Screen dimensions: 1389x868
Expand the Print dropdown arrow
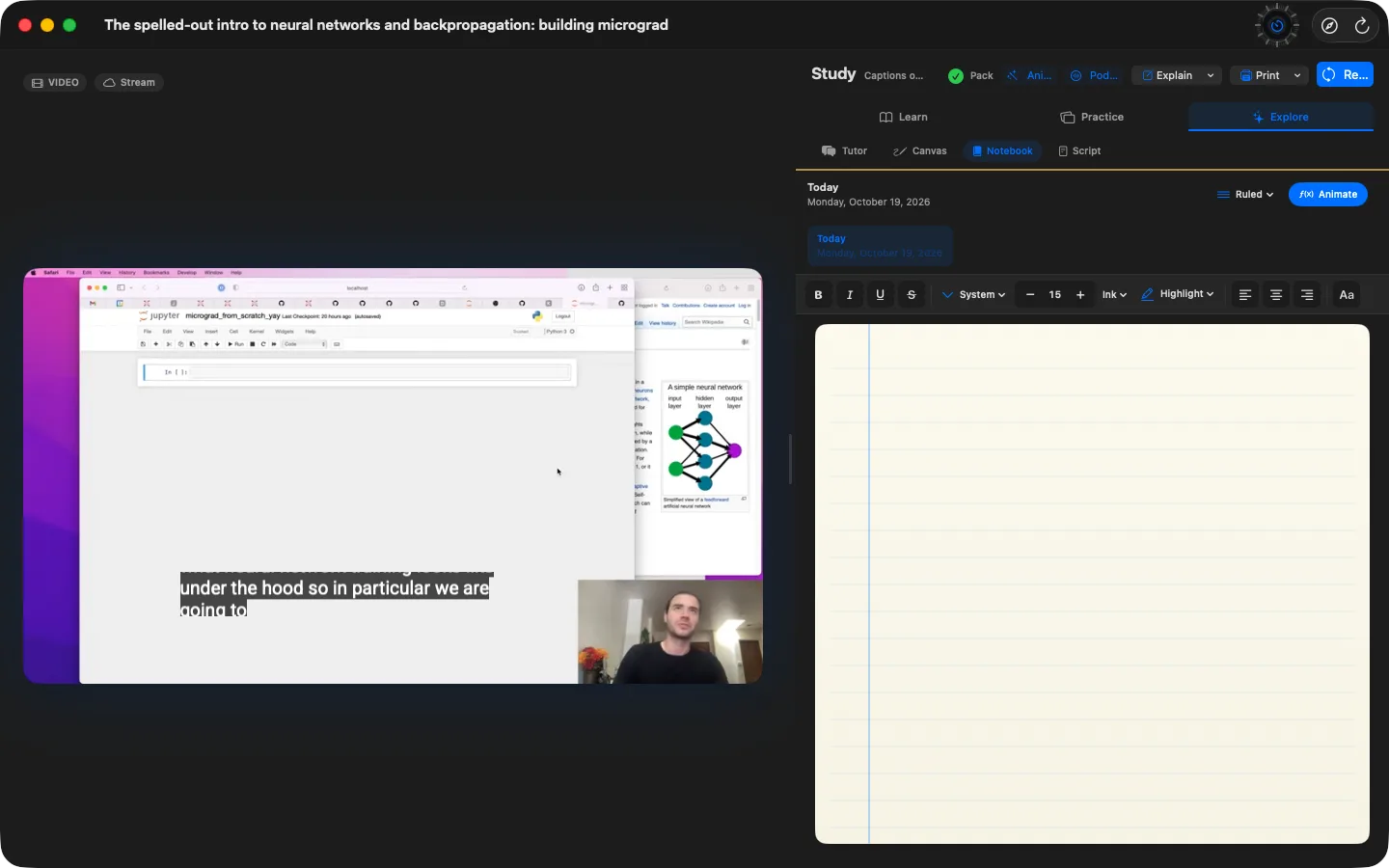[x=1297, y=75]
